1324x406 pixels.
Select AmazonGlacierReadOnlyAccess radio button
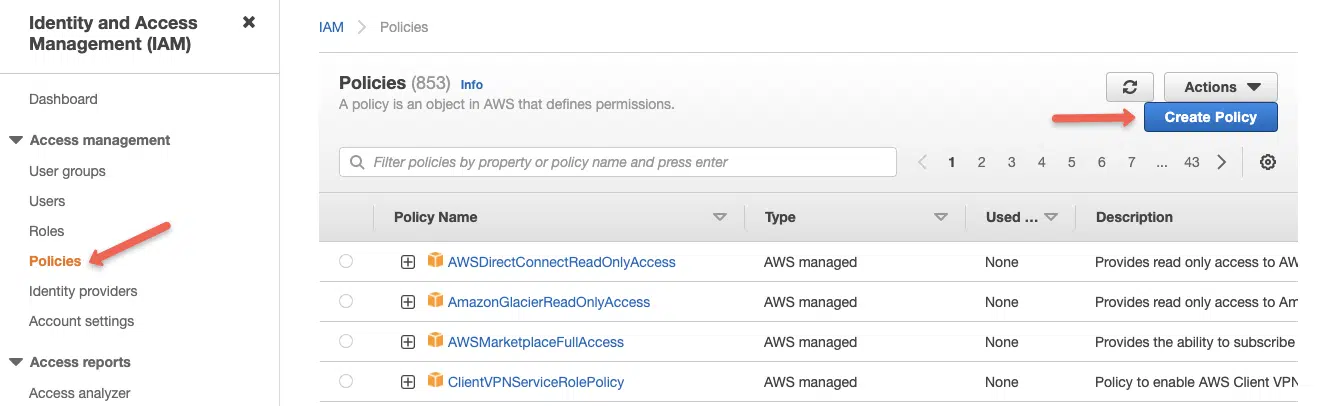(x=346, y=301)
